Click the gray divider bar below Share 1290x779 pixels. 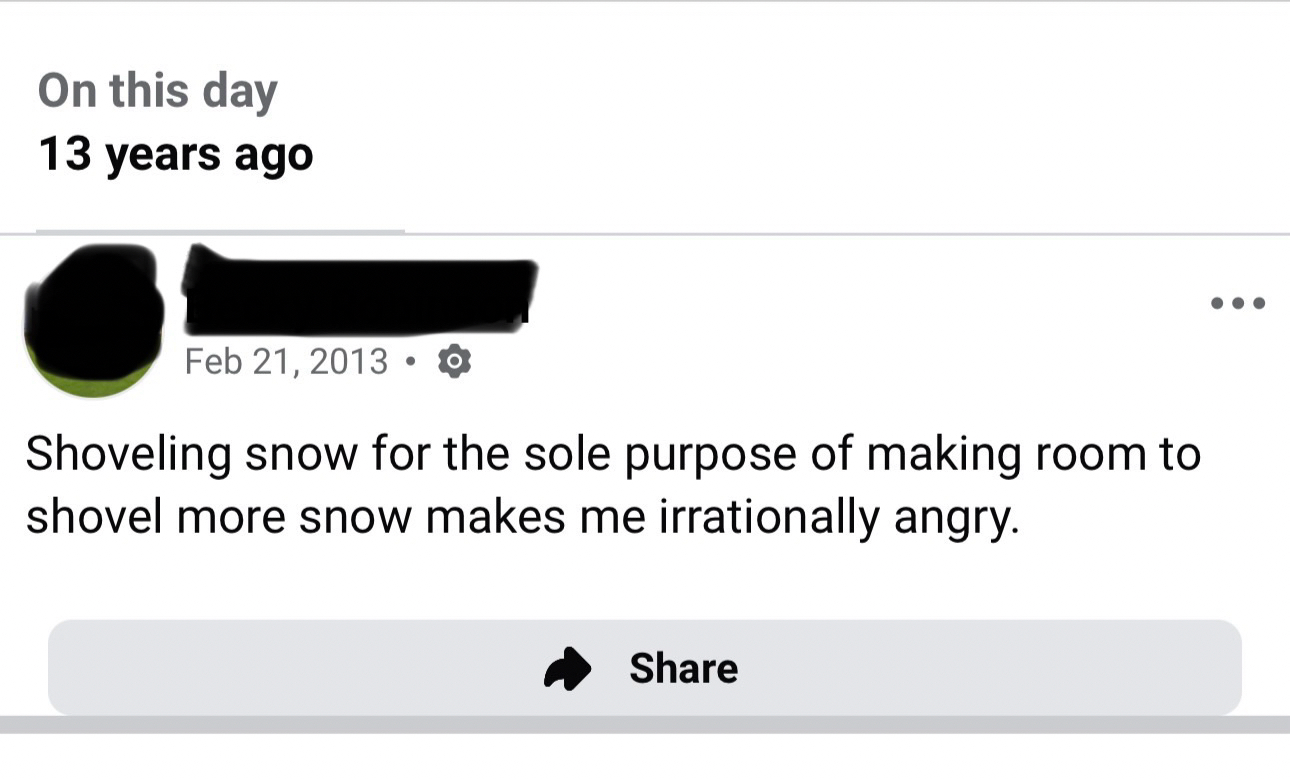pyautogui.click(x=645, y=725)
